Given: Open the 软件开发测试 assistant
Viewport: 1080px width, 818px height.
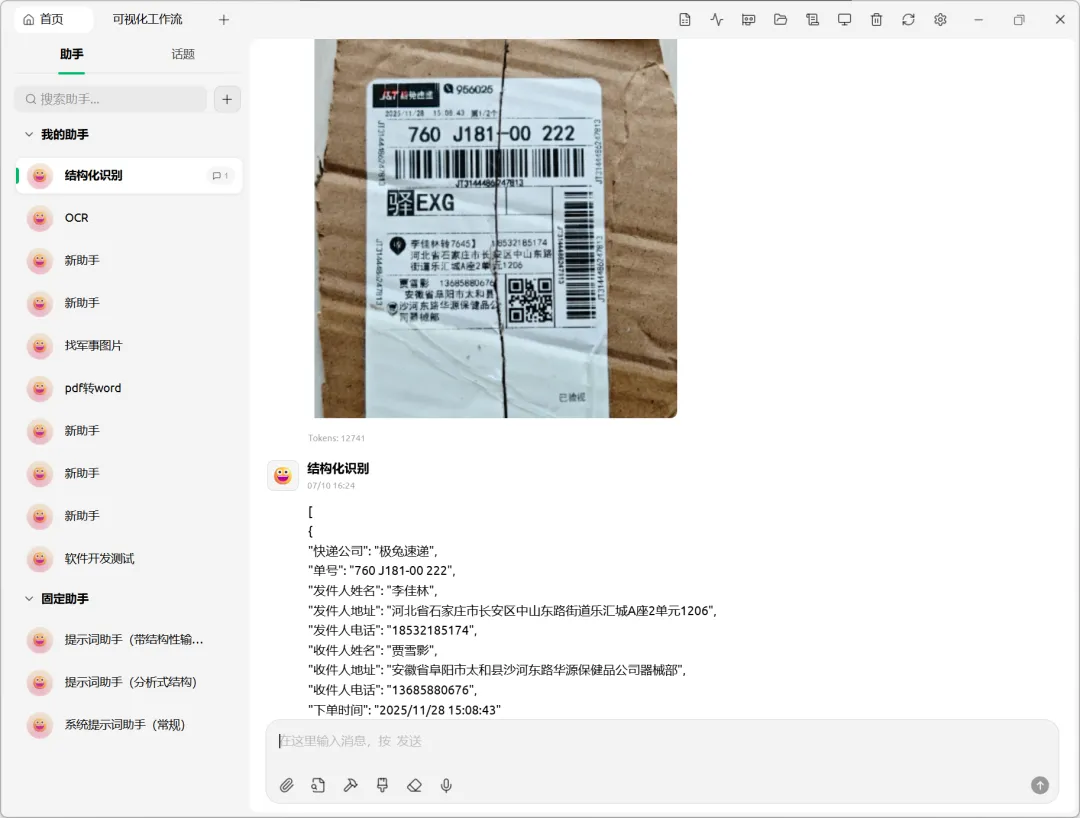Looking at the screenshot, I should point(129,558).
